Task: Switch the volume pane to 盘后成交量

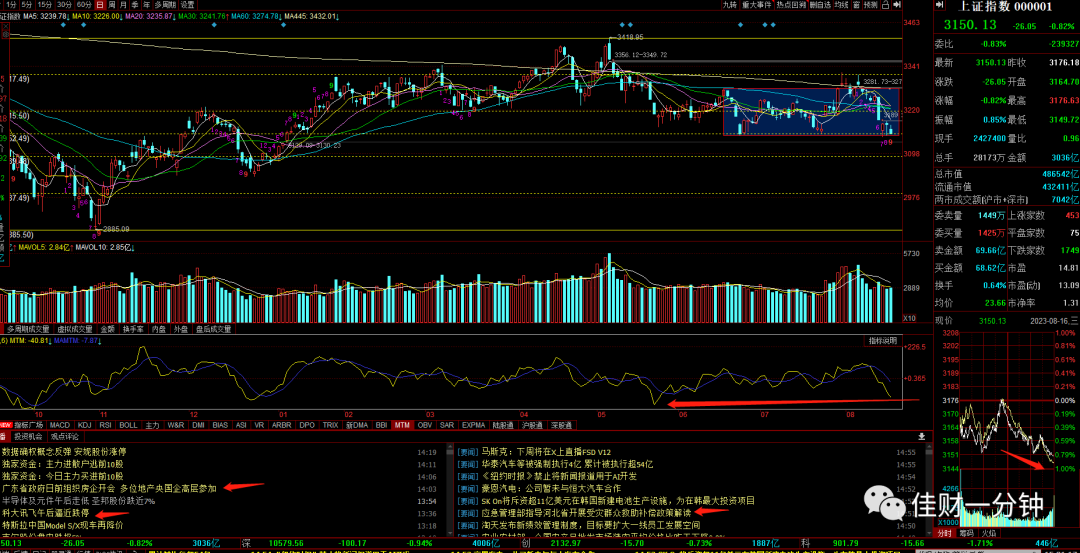Action: pyautogui.click(x=214, y=329)
